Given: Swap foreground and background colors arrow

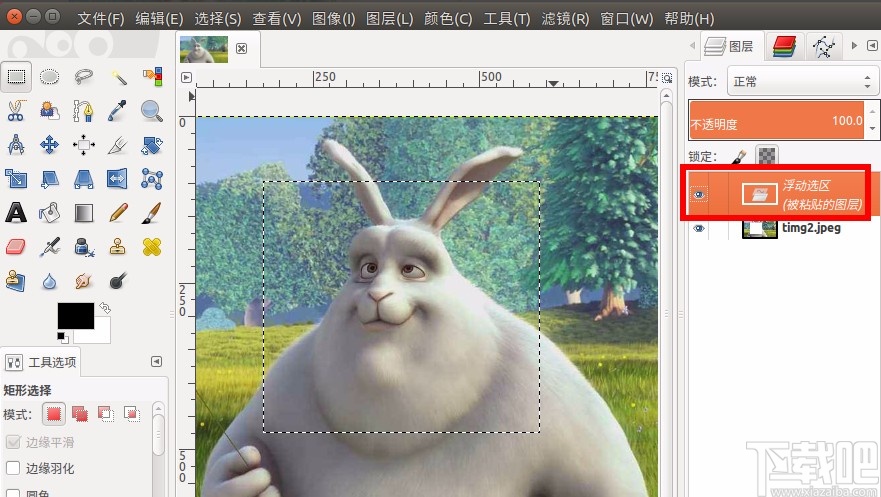Looking at the screenshot, I should [105, 308].
